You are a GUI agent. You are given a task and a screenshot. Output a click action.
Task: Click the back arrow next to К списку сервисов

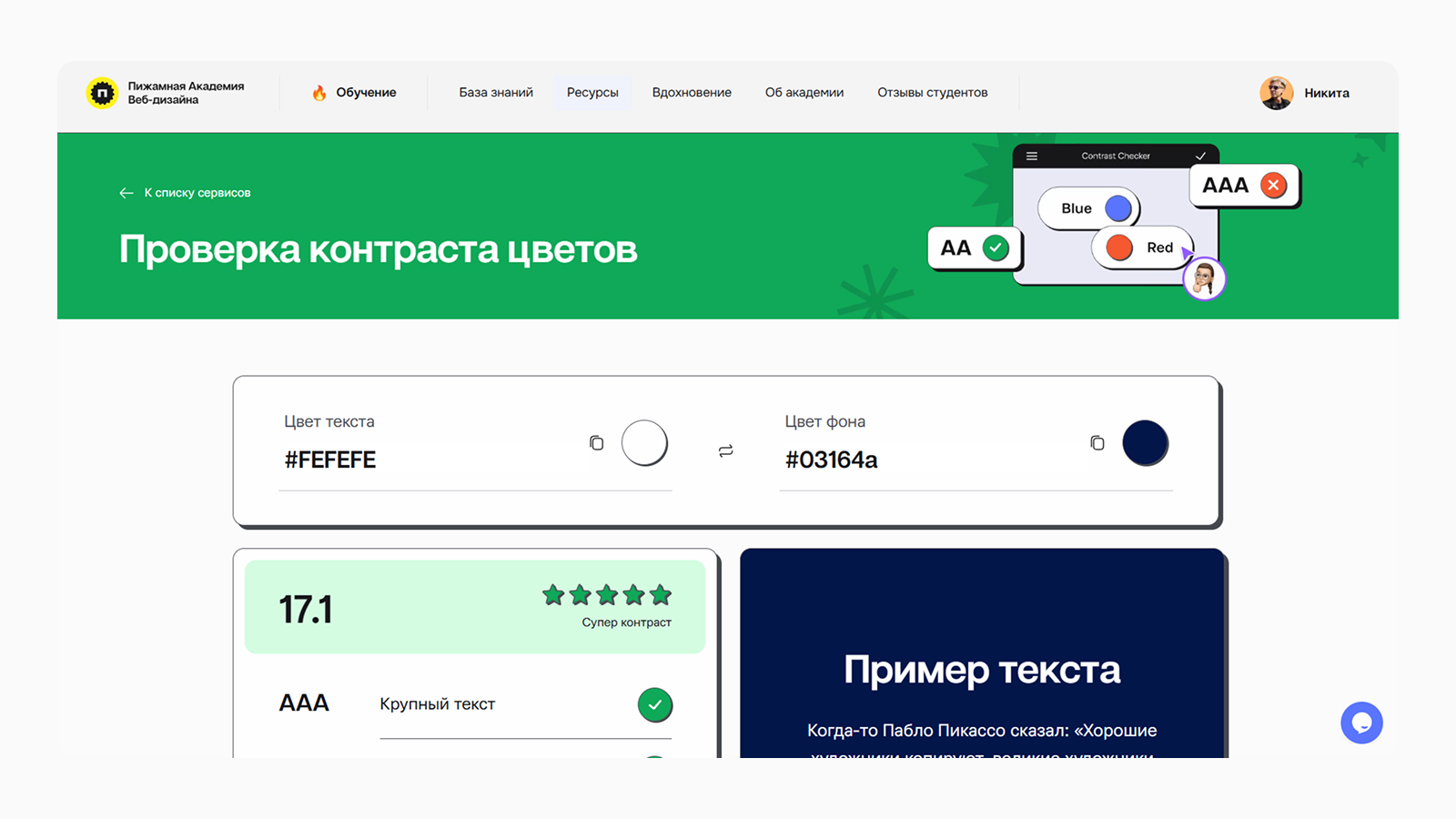click(x=126, y=193)
